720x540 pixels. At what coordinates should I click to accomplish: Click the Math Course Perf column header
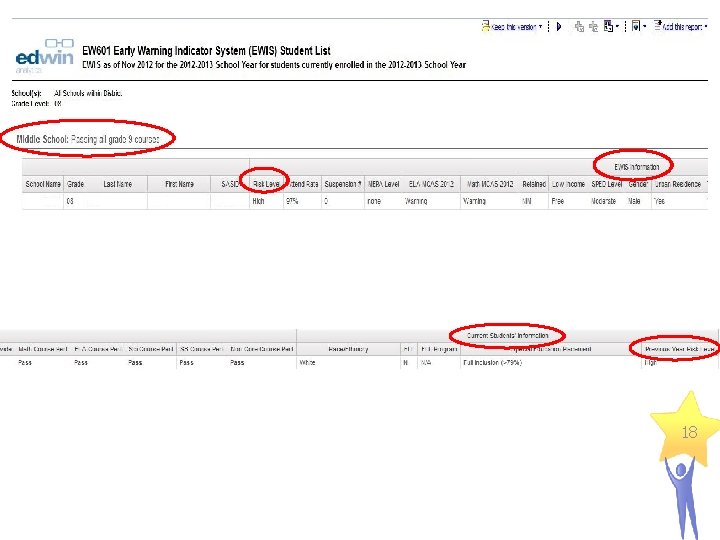tap(43, 349)
